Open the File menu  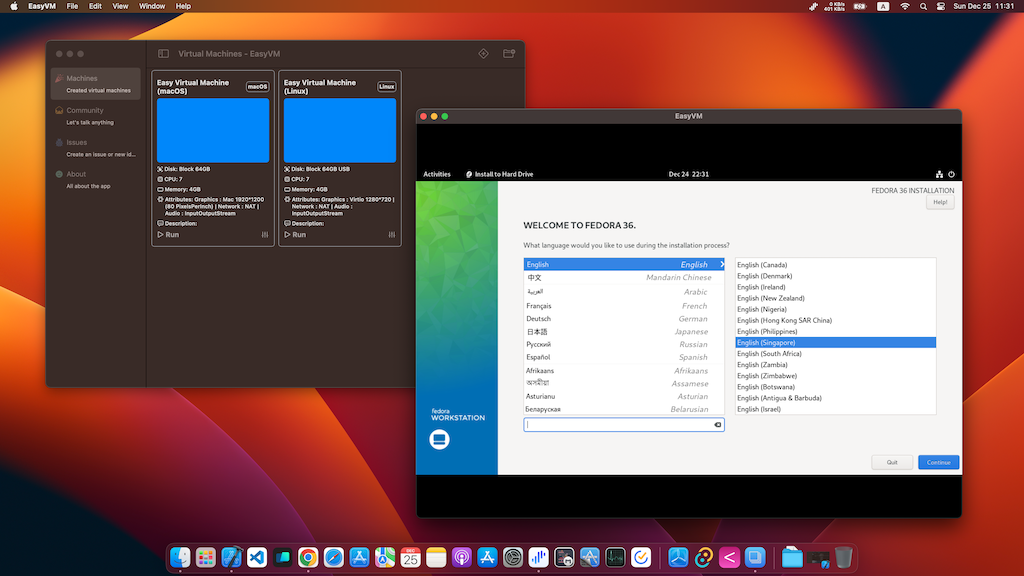tap(72, 6)
